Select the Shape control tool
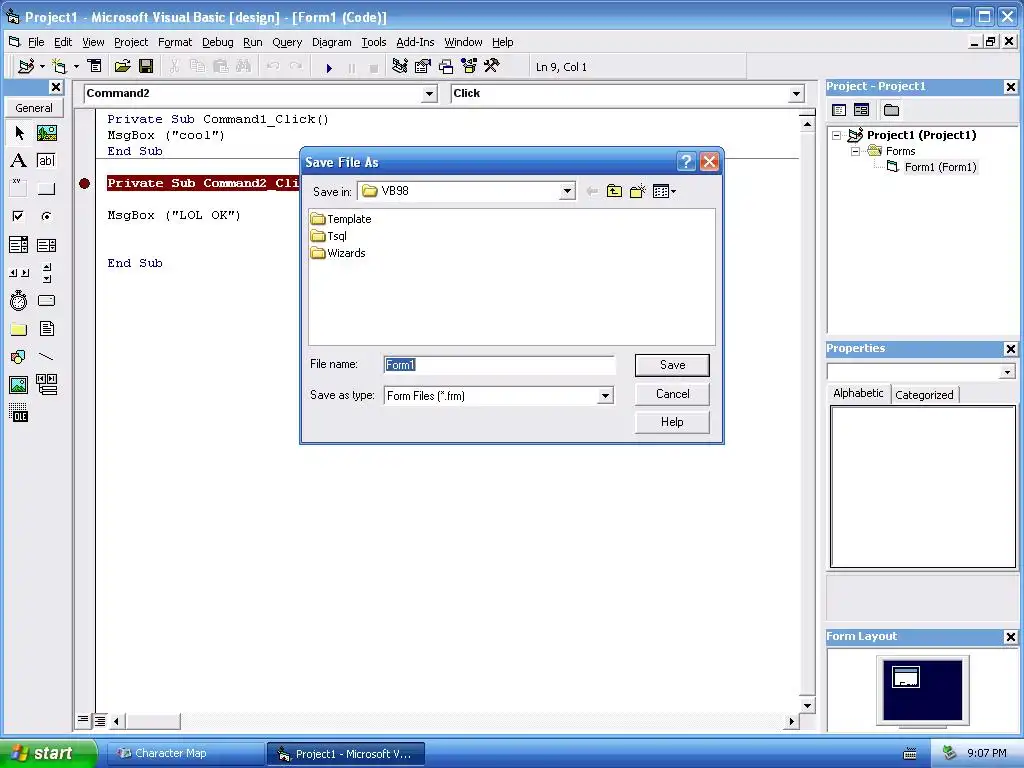 coord(19,357)
